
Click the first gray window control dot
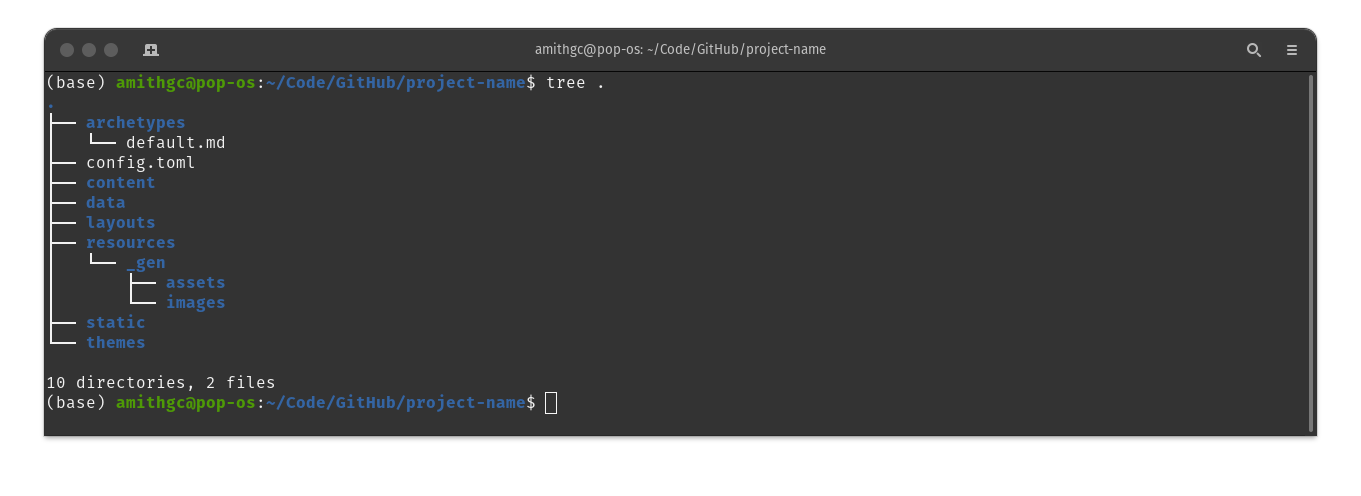pos(67,50)
